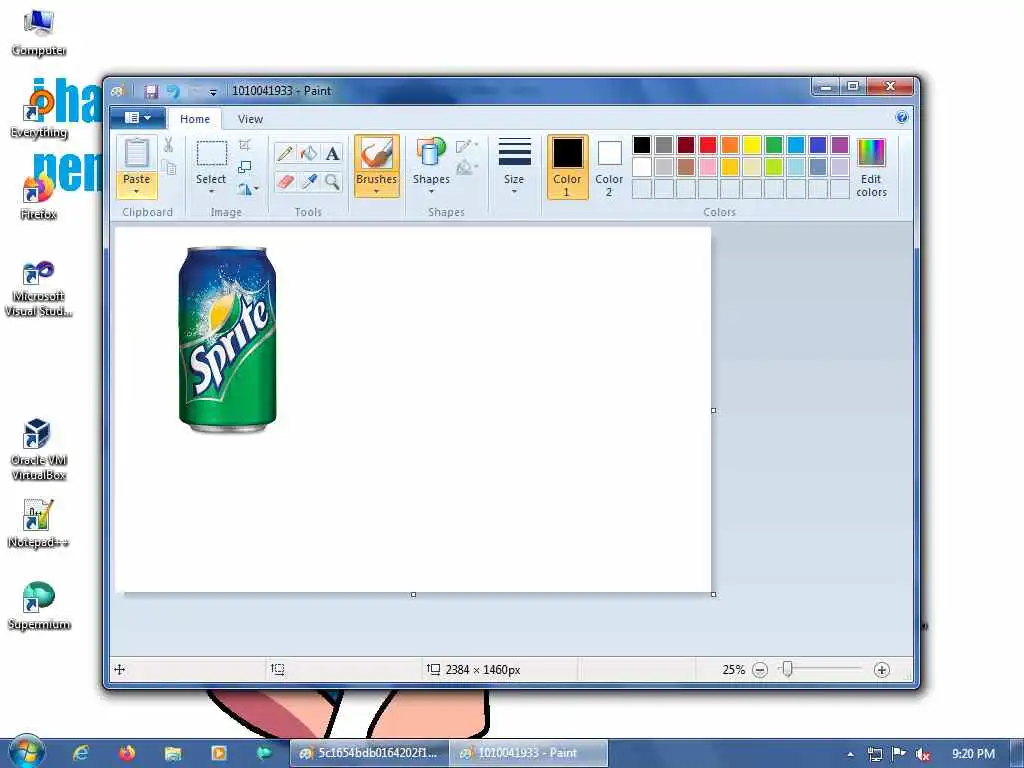Screen dimensions: 1024x768
Task: Pick the black color swatch
Action: [642, 145]
